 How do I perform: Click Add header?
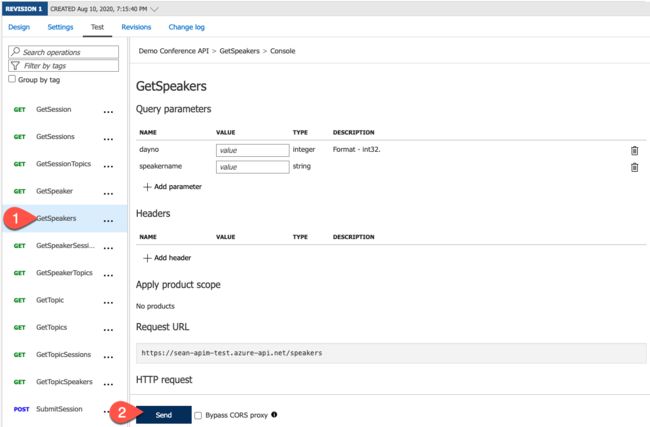coord(167,258)
